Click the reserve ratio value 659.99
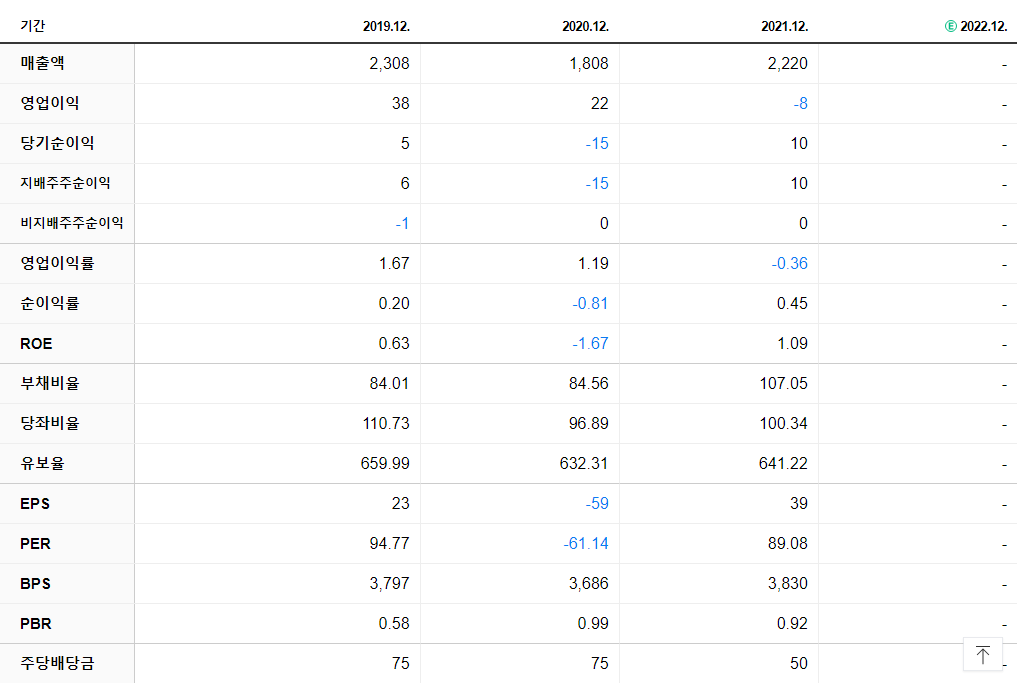Screen dimensions: 1017x683 385,464
